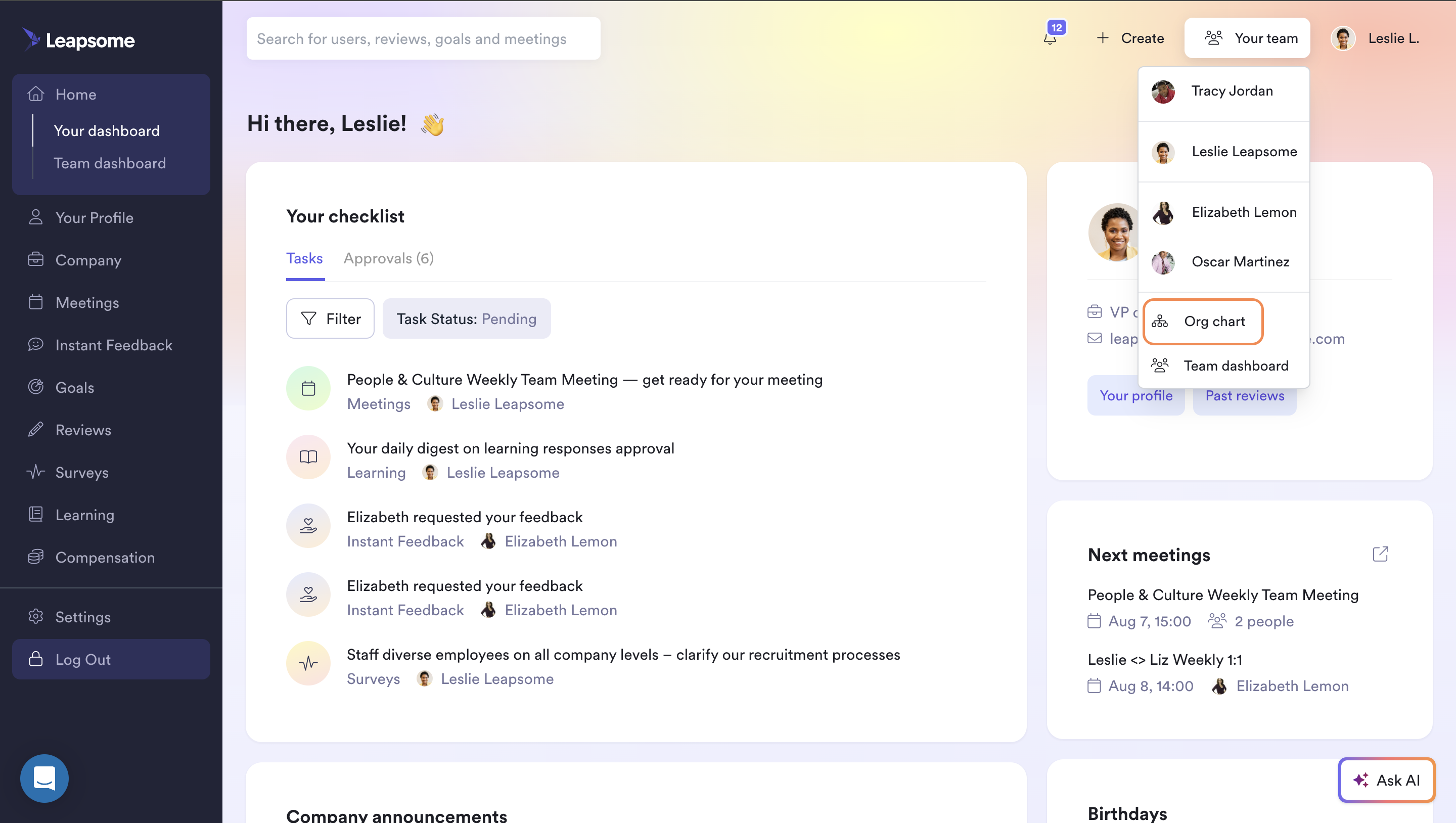Image resolution: width=1456 pixels, height=823 pixels.
Task: Open the People & Culture Weekly Team Meeting in Next meetings
Action: pyautogui.click(x=1222, y=595)
